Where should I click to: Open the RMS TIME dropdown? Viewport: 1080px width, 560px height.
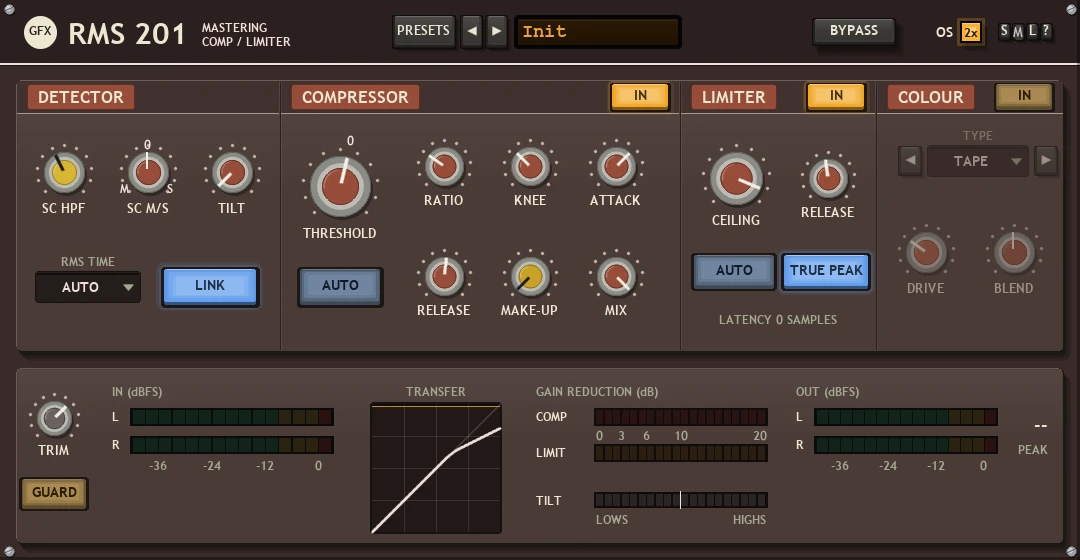[x=88, y=287]
